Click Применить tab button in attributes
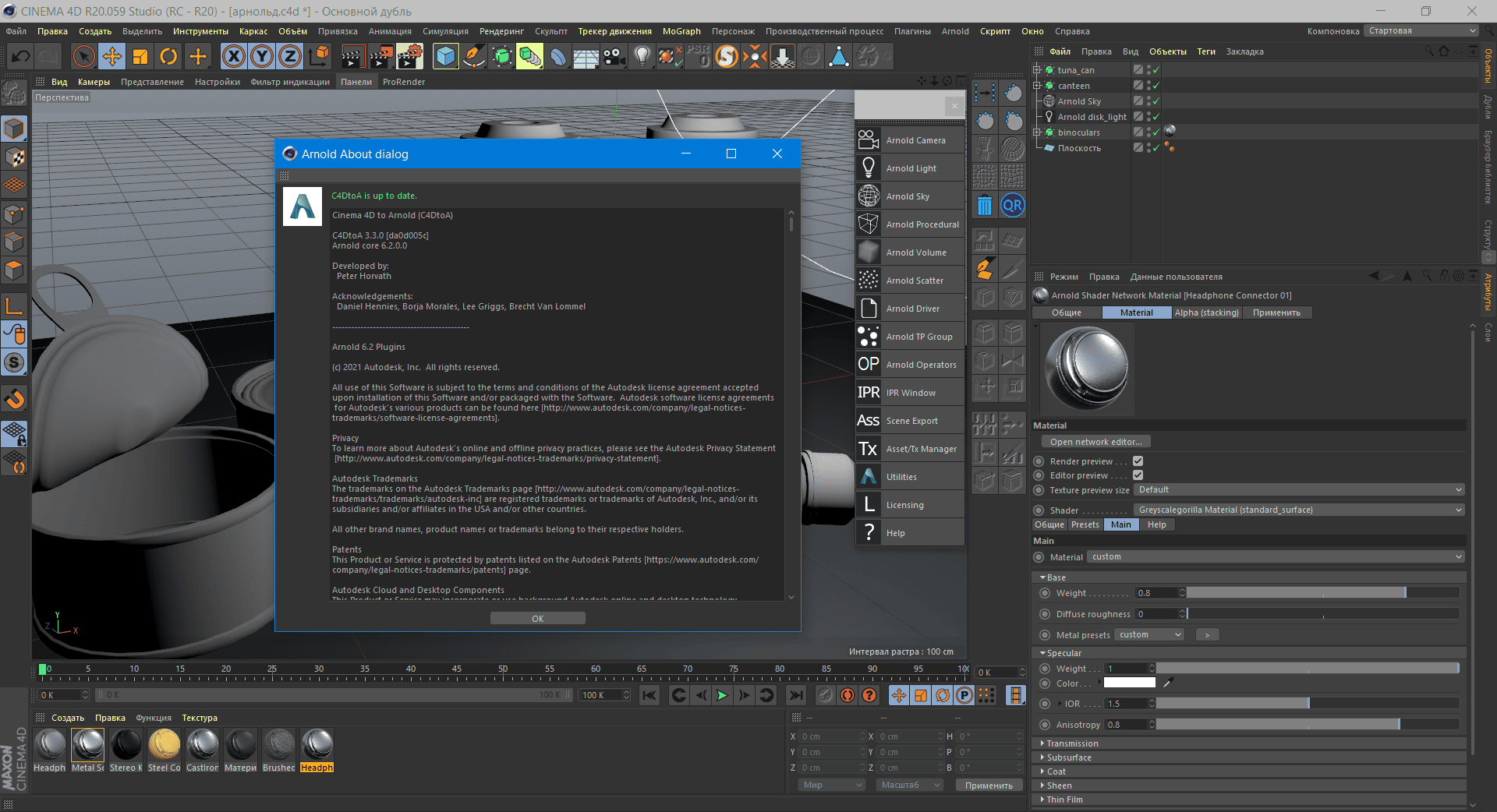1497x812 pixels. (x=1276, y=312)
